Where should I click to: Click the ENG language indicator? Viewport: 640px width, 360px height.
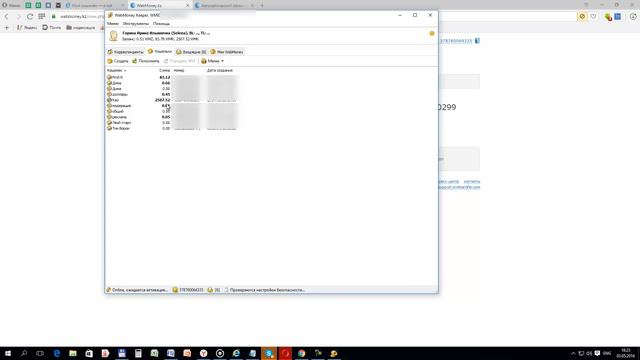point(607,353)
